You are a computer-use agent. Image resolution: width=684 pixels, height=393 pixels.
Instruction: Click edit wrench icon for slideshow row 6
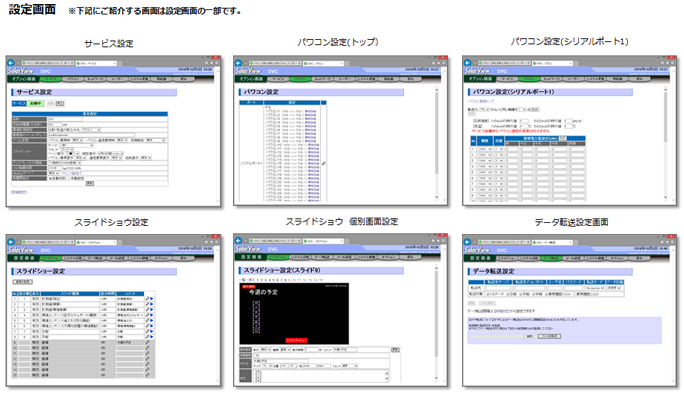(147, 326)
